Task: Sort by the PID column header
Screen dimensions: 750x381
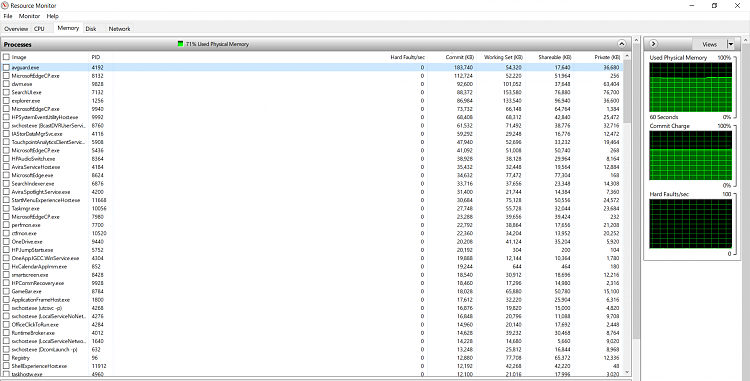Action: tap(100, 57)
